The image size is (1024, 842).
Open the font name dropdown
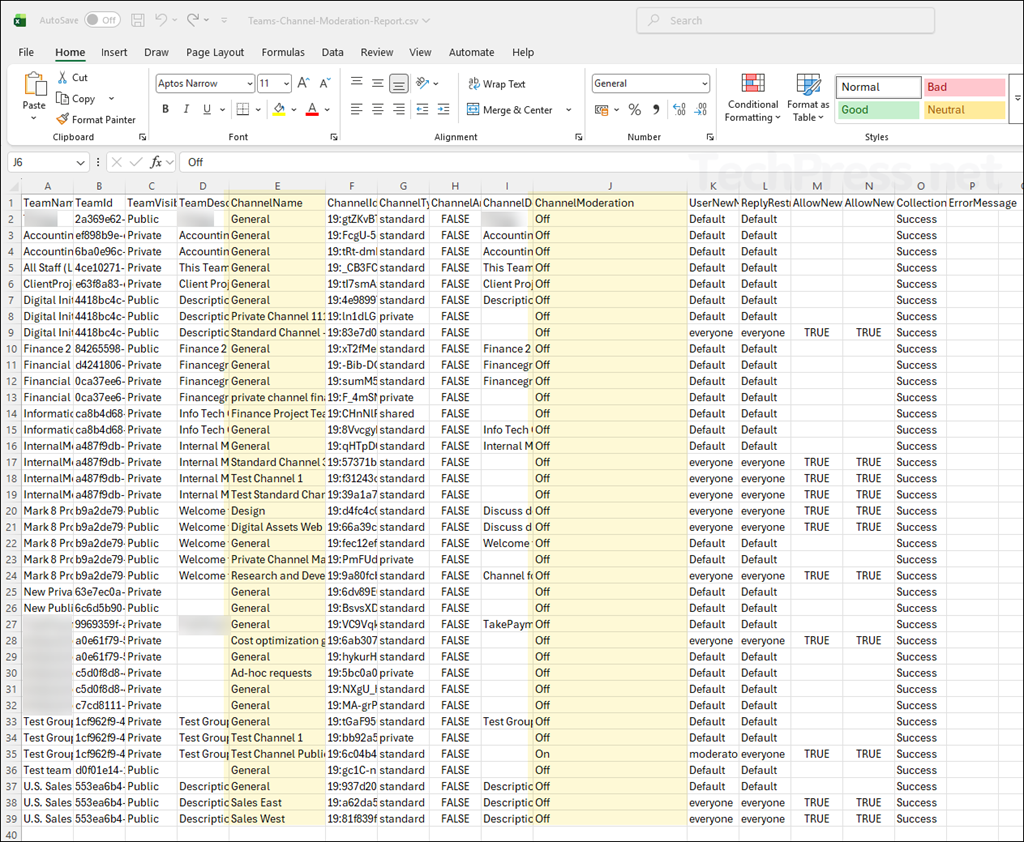(249, 84)
